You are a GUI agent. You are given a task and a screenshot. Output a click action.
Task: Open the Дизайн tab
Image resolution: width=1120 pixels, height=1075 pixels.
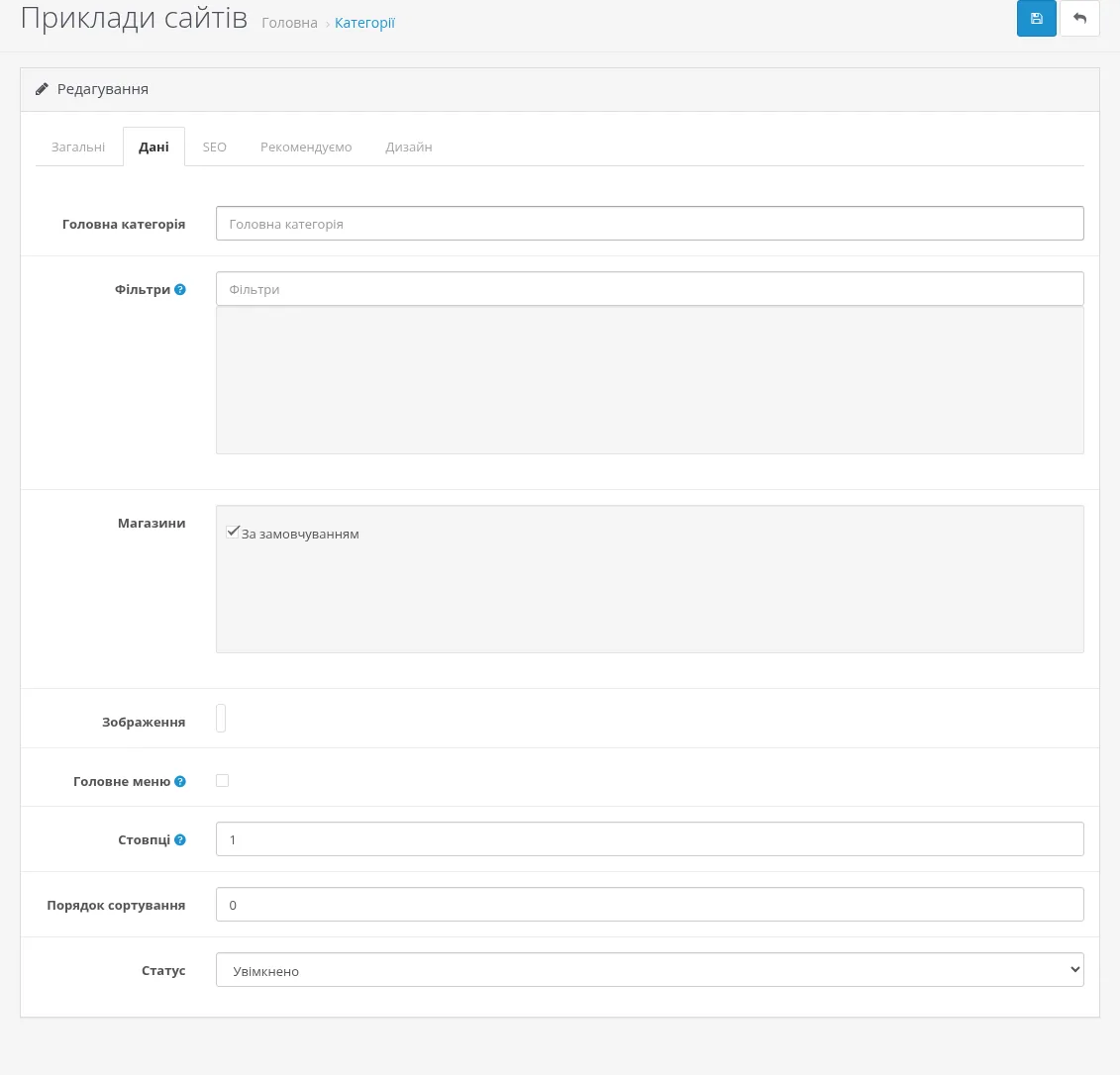point(409,147)
